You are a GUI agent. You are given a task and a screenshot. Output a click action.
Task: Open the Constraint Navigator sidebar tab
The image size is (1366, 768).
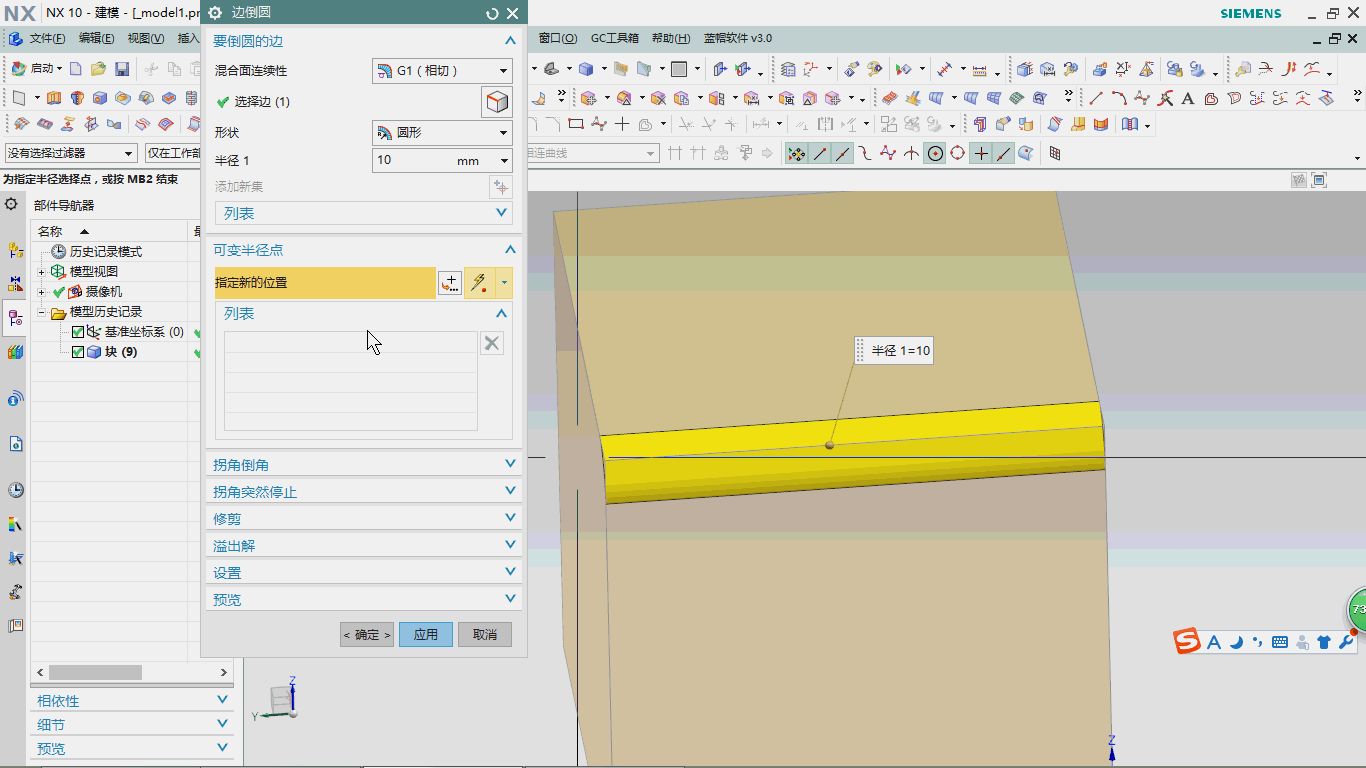click(x=15, y=284)
